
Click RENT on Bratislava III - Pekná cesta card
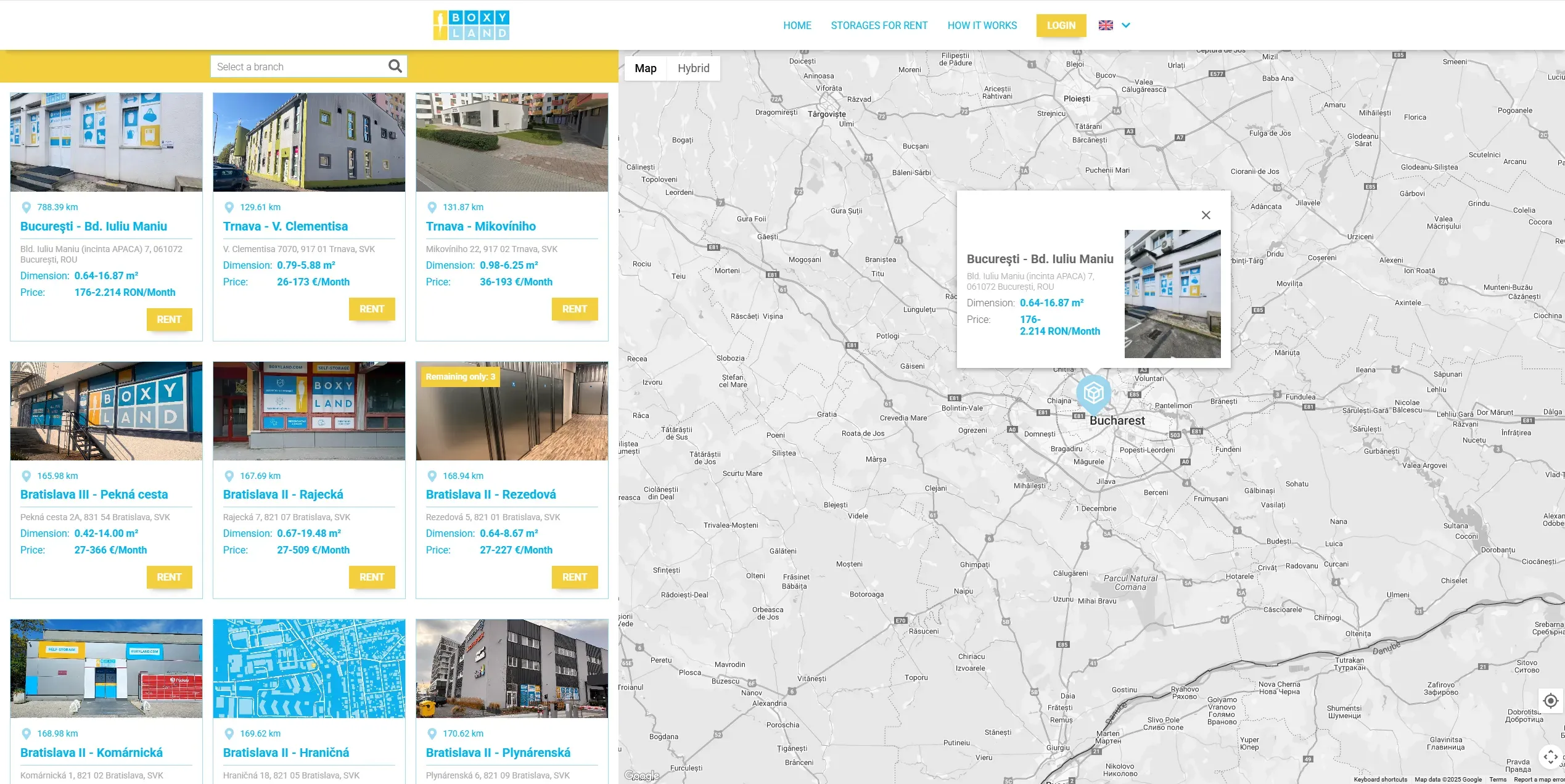click(x=169, y=577)
